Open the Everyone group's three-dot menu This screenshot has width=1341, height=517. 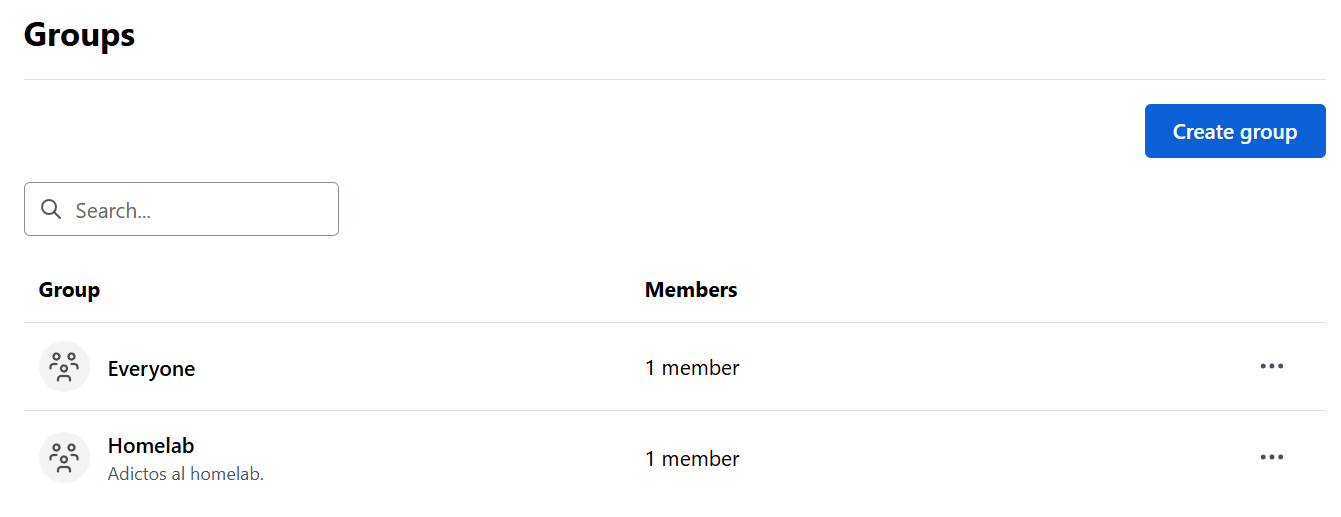pyautogui.click(x=1272, y=366)
